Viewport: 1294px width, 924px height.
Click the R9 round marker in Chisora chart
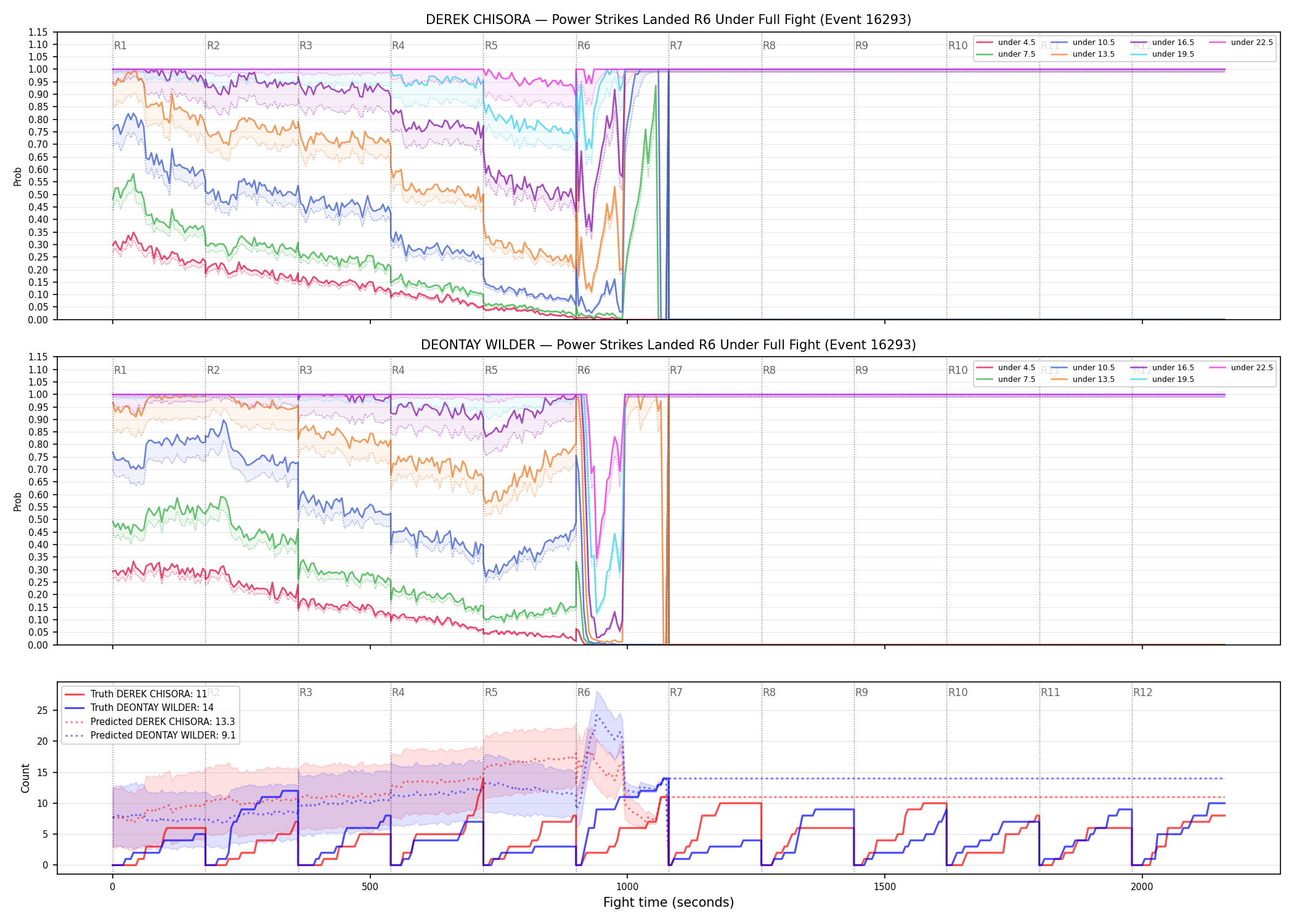861,46
